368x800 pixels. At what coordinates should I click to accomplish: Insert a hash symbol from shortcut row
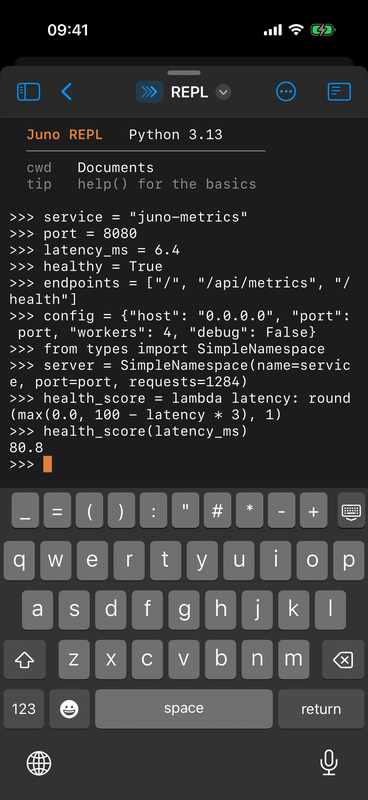[217, 510]
